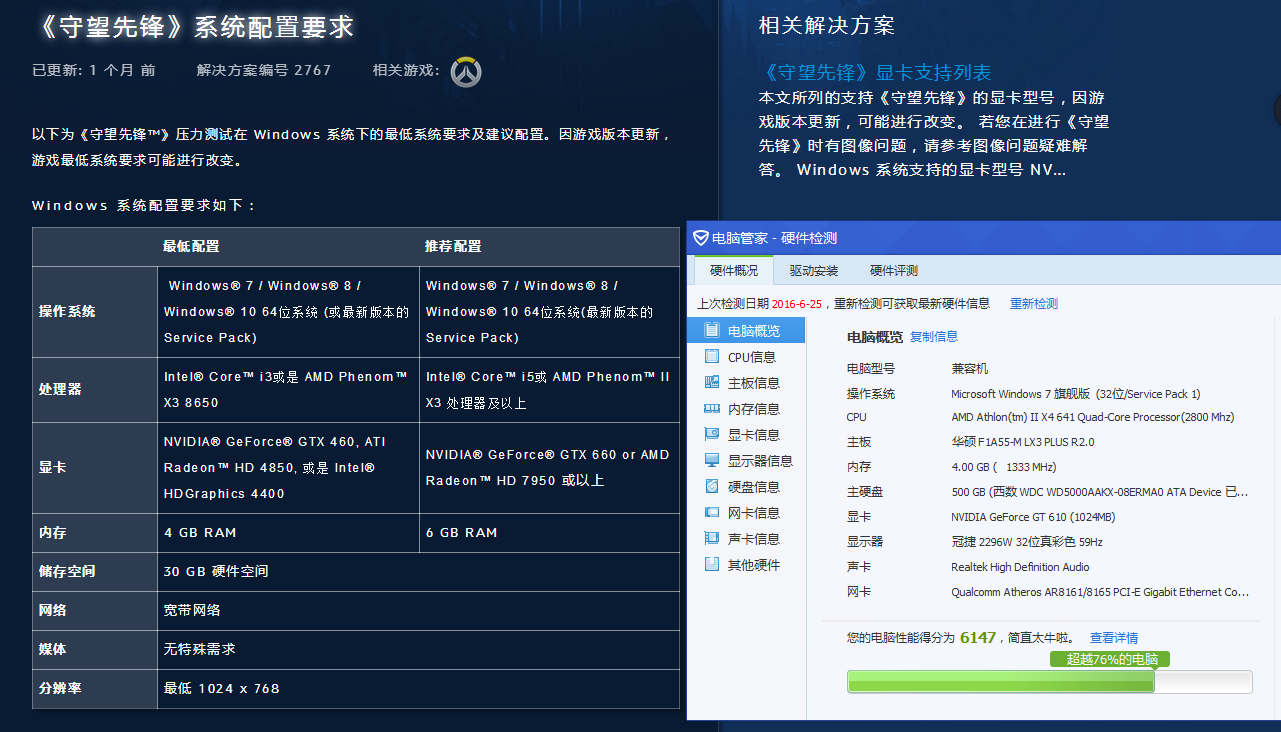The image size is (1281, 732).
Task: Click the recommended Intel Core i5 processor cell
Action: coord(549,389)
